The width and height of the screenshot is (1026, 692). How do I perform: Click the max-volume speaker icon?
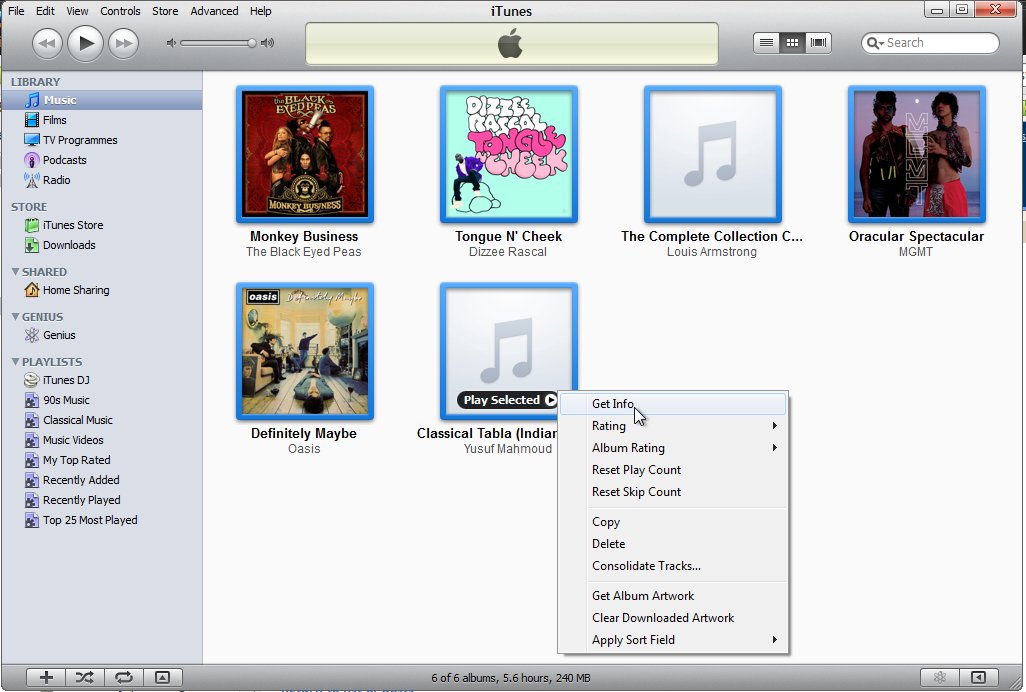tap(268, 43)
